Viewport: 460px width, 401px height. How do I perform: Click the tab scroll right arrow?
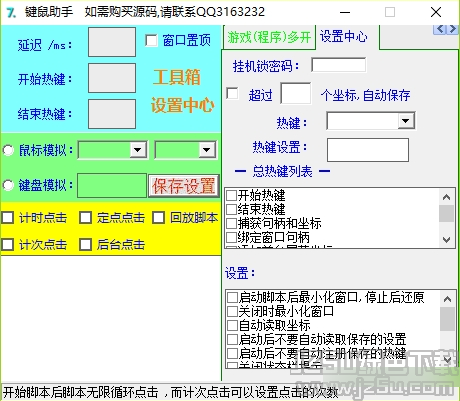tap(452, 29)
